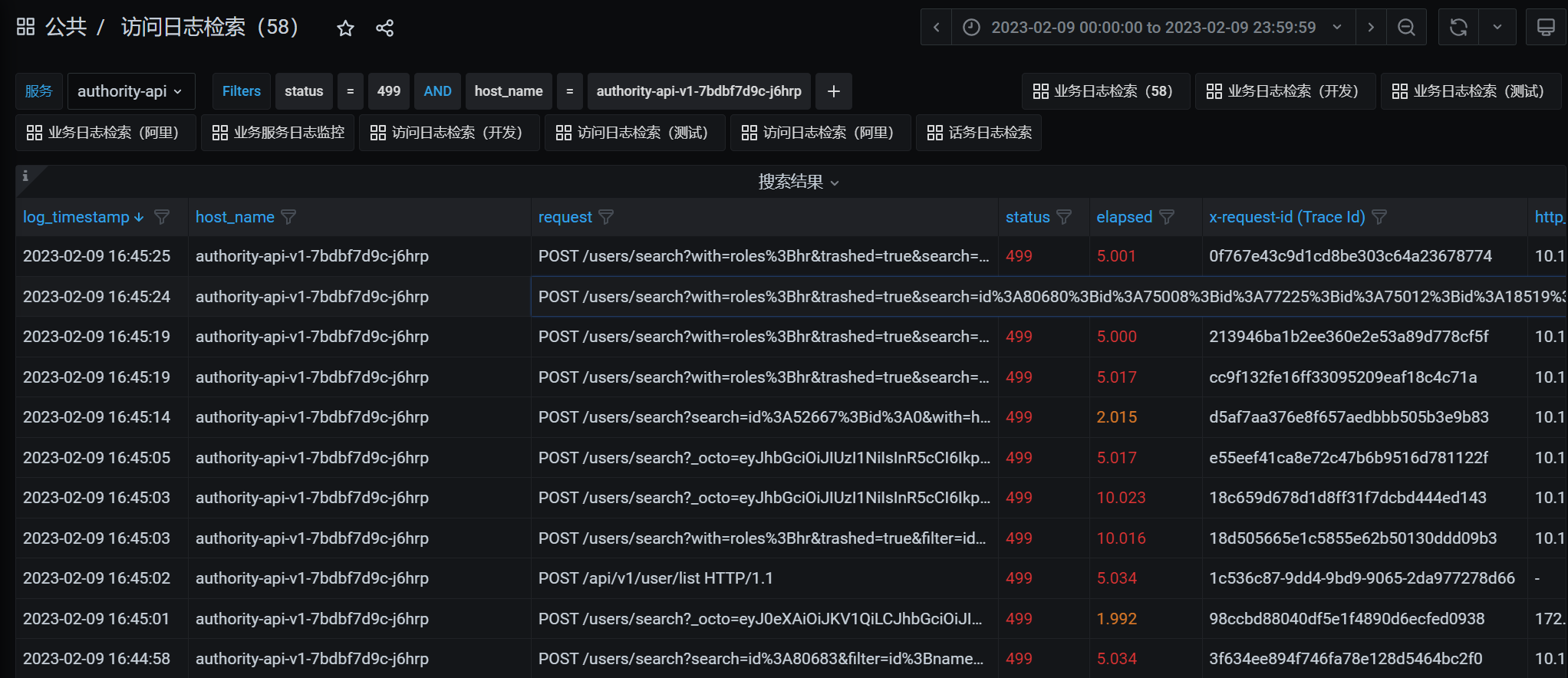Open 话务日志检索 dashboard link
This screenshot has width=1568, height=678.
979,133
